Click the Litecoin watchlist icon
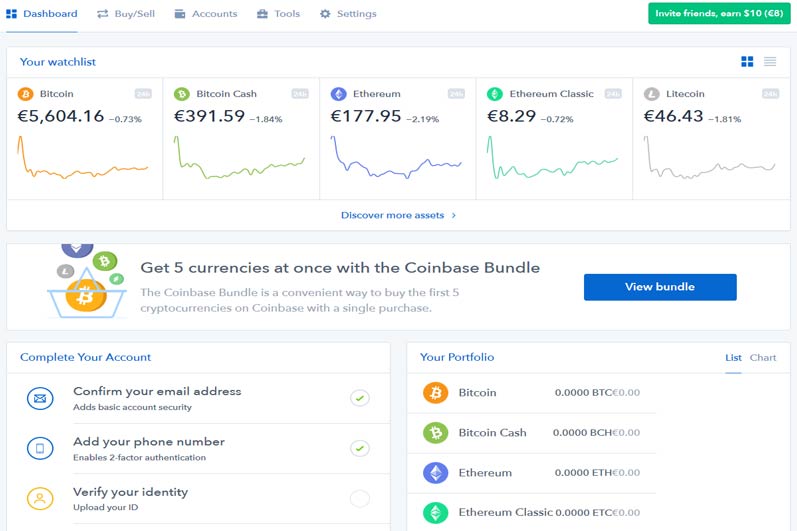The height and width of the screenshot is (531, 797). pyautogui.click(x=652, y=94)
